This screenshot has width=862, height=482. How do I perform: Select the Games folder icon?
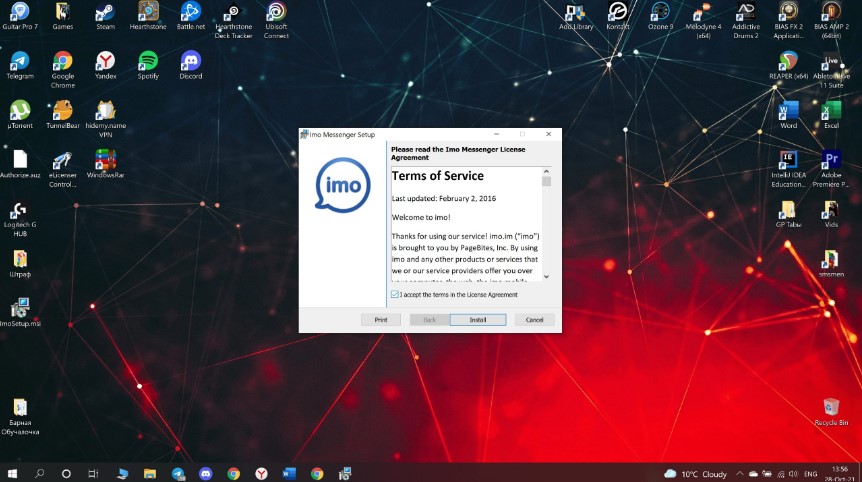[63, 15]
